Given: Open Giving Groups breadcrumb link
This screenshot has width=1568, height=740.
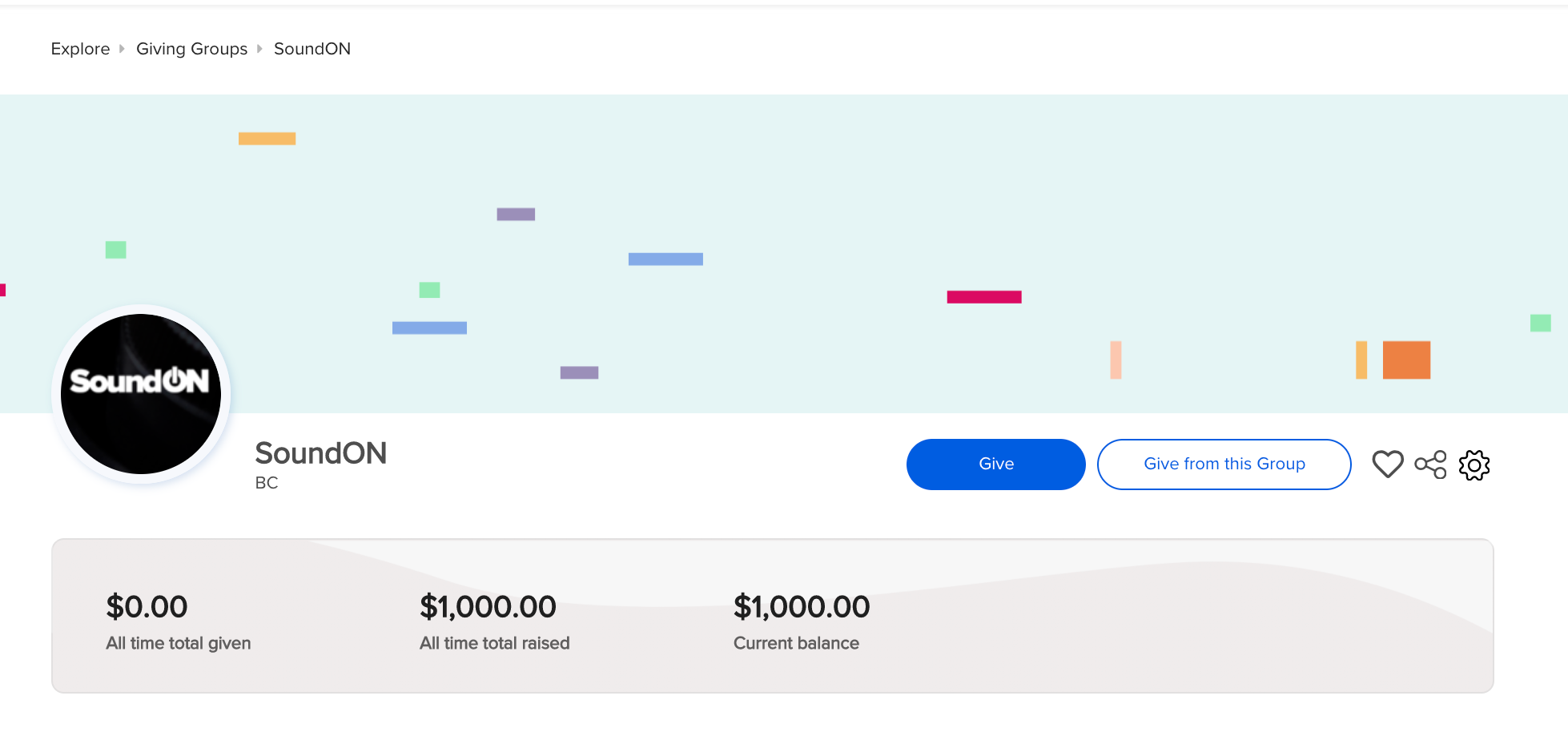Looking at the screenshot, I should tap(192, 49).
